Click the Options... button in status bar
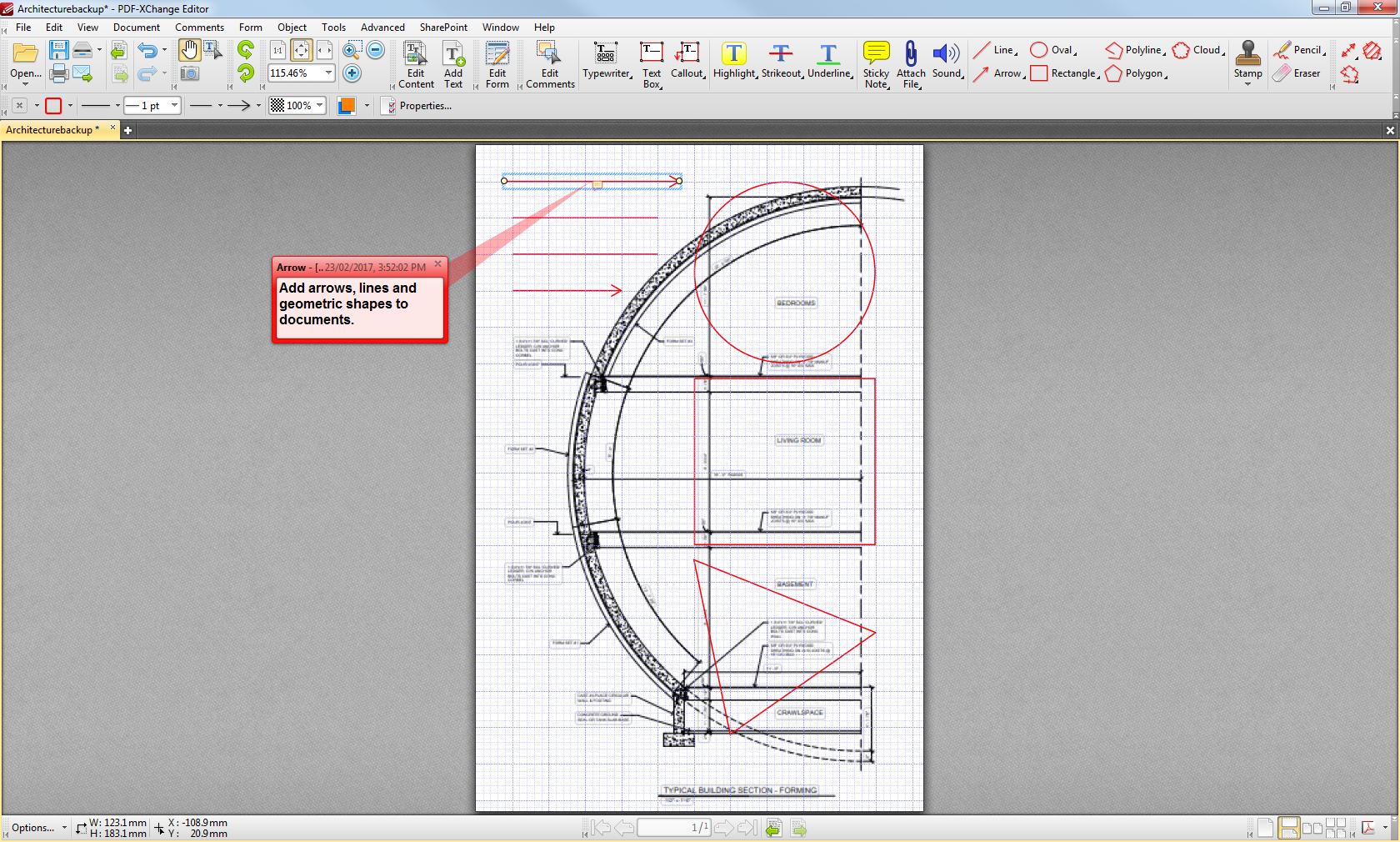The height and width of the screenshot is (842, 1400). (x=33, y=828)
